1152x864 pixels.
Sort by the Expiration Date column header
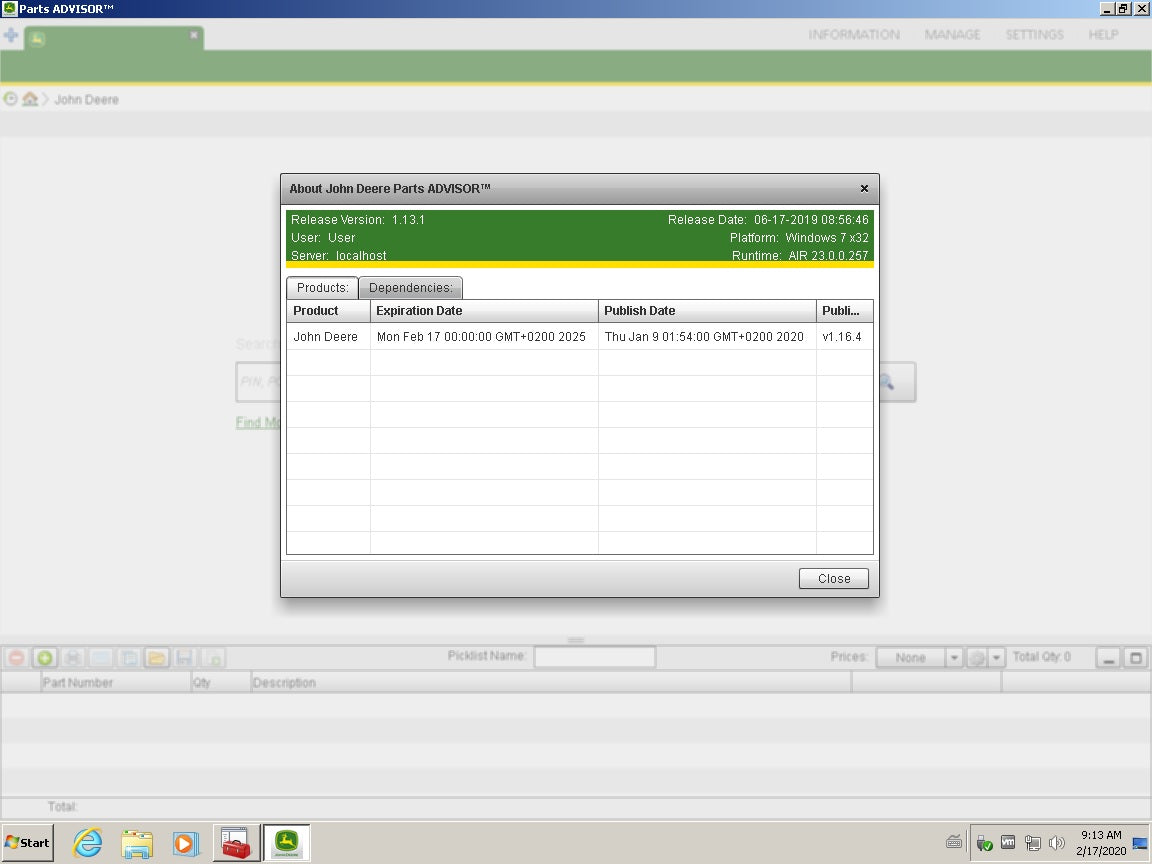pyautogui.click(x=484, y=311)
